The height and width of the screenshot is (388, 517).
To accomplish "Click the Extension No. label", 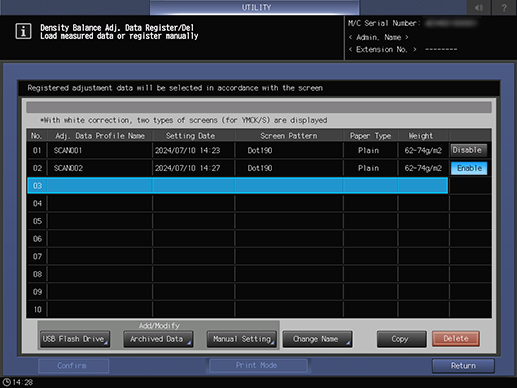I will (x=382, y=50).
